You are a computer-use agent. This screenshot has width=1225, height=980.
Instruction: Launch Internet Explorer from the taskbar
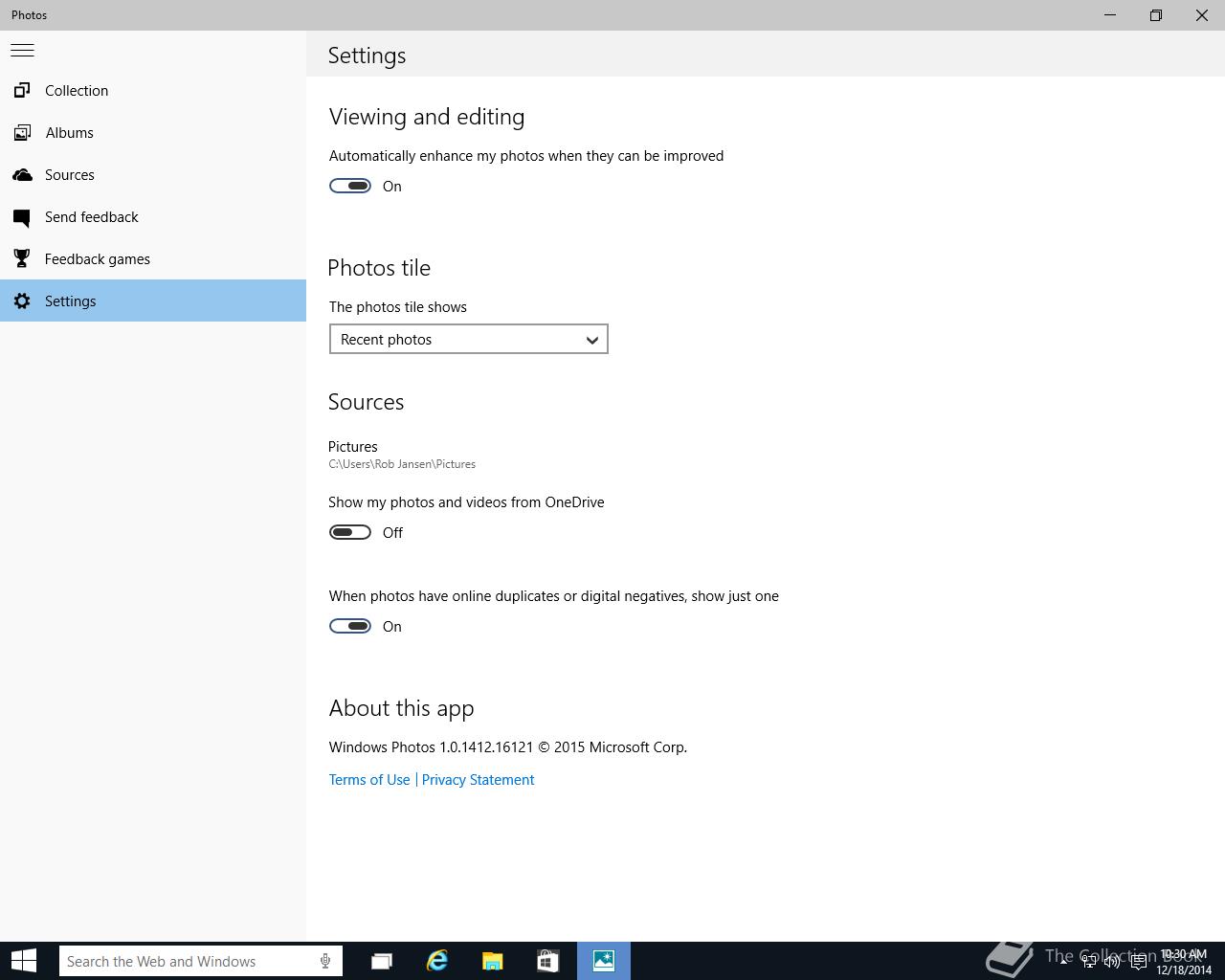pyautogui.click(x=437, y=961)
